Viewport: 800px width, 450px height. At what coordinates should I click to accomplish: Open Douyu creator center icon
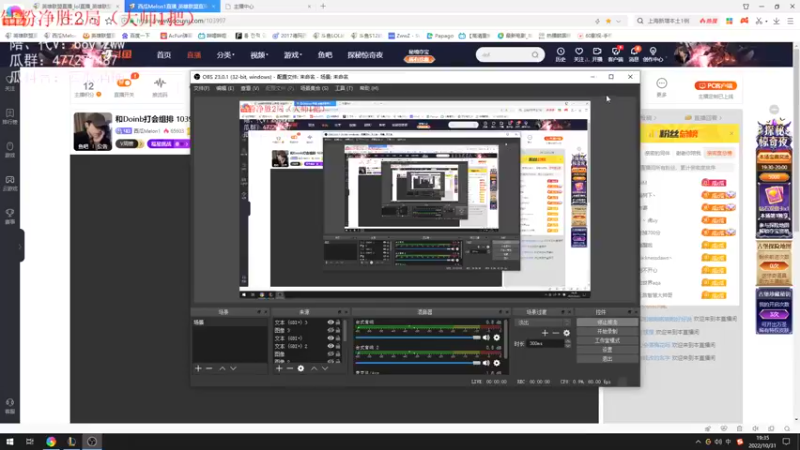[653, 54]
